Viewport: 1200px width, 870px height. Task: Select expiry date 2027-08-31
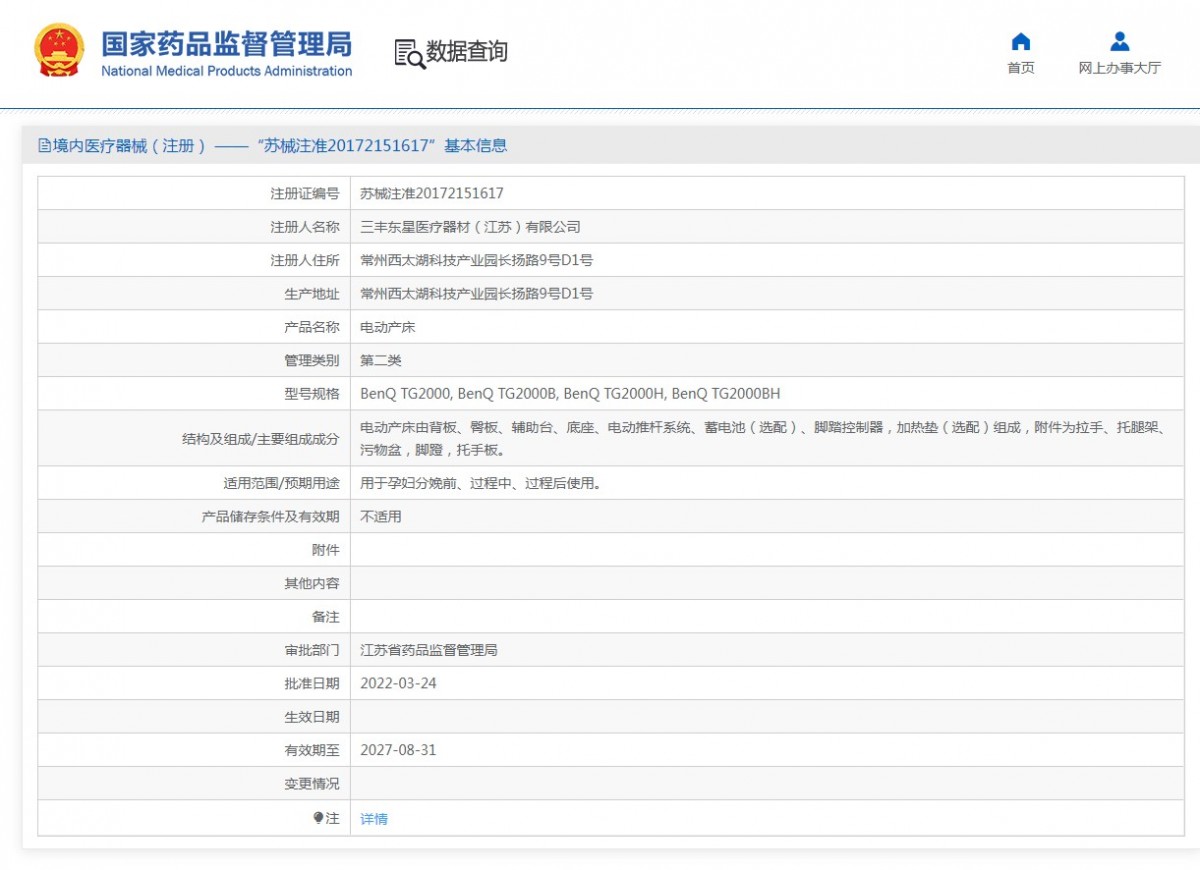tap(398, 750)
